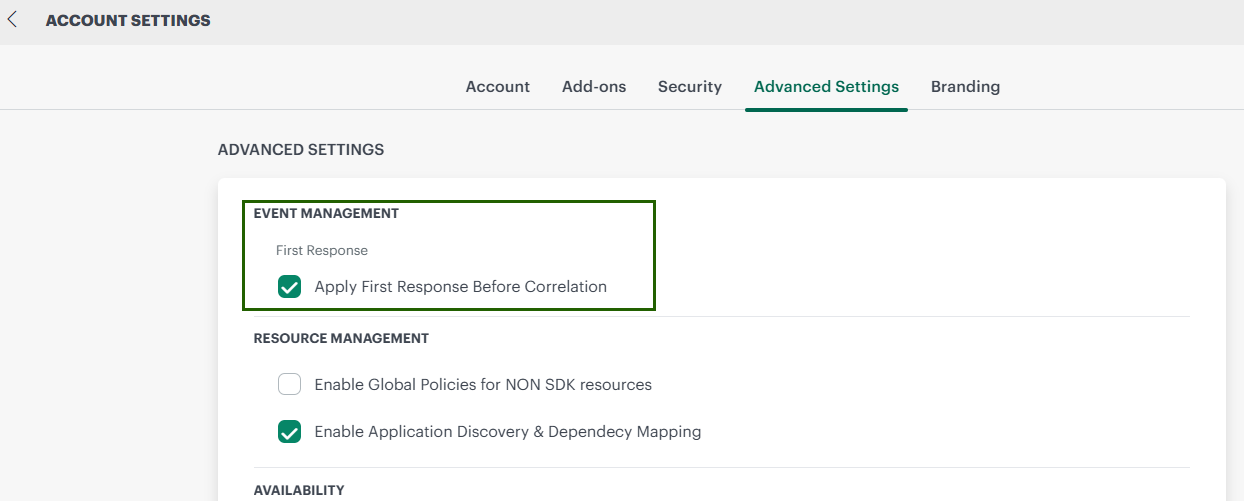
Task: Click the Resource Management section heading
Action: (341, 338)
